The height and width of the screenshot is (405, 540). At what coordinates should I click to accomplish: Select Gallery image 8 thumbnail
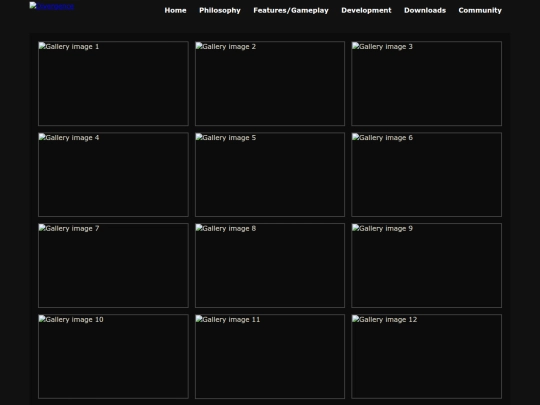click(270, 266)
